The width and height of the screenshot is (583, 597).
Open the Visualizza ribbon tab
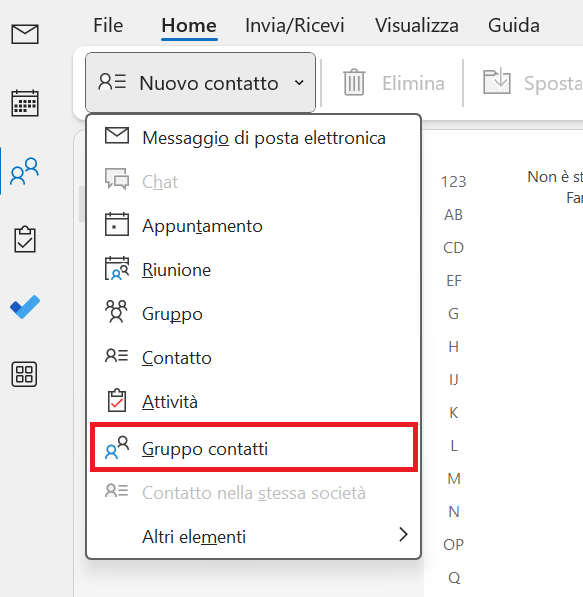417,26
